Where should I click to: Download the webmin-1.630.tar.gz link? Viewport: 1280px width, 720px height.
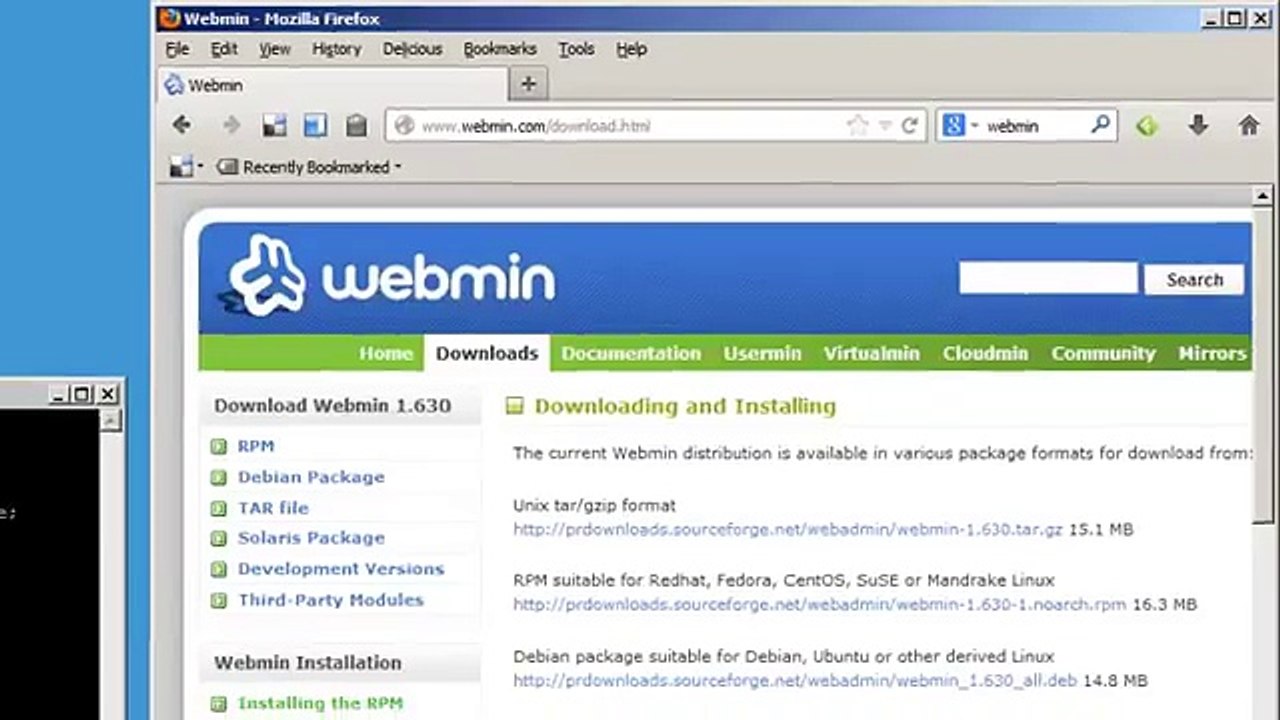click(x=788, y=529)
